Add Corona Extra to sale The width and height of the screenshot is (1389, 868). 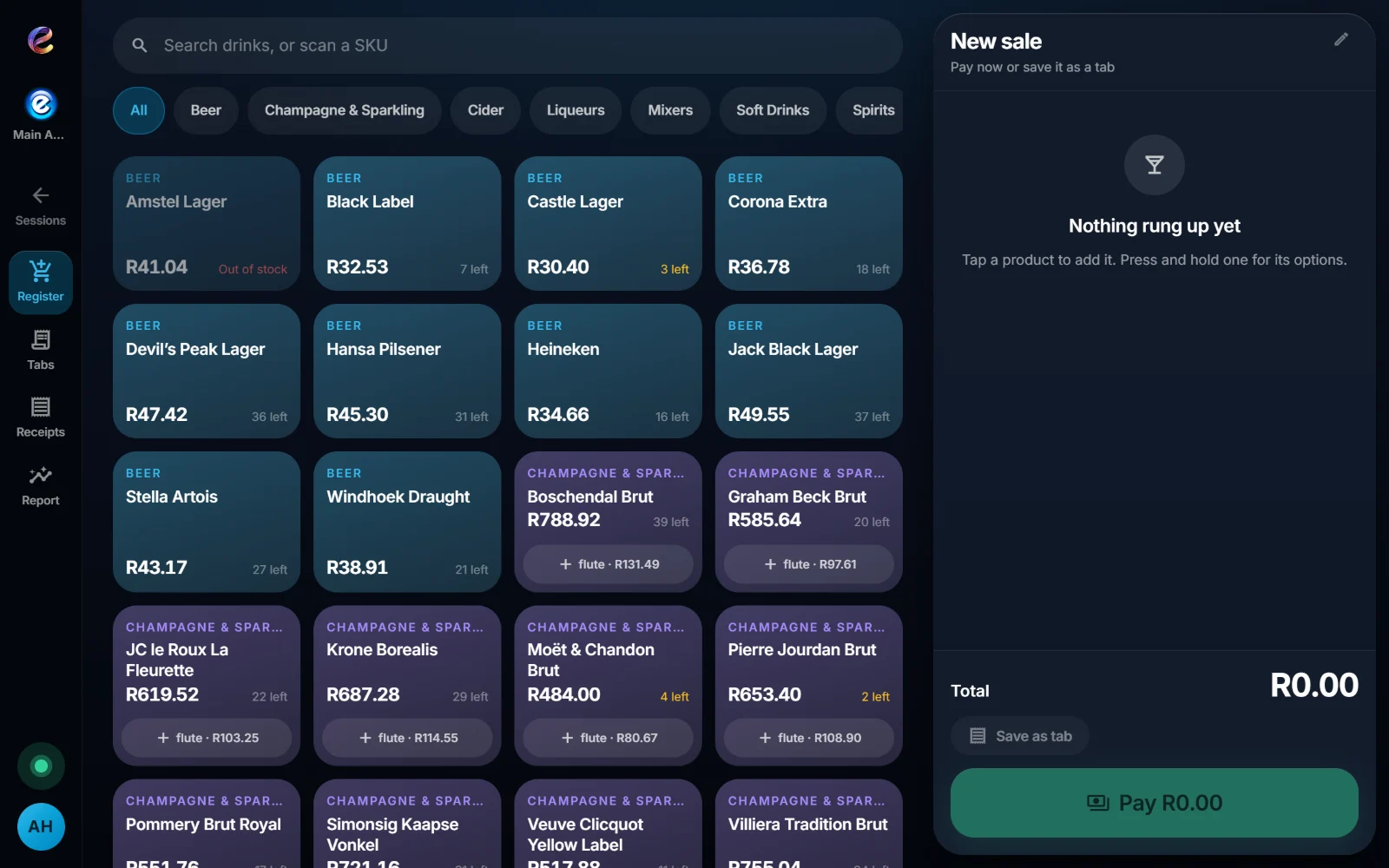809,223
